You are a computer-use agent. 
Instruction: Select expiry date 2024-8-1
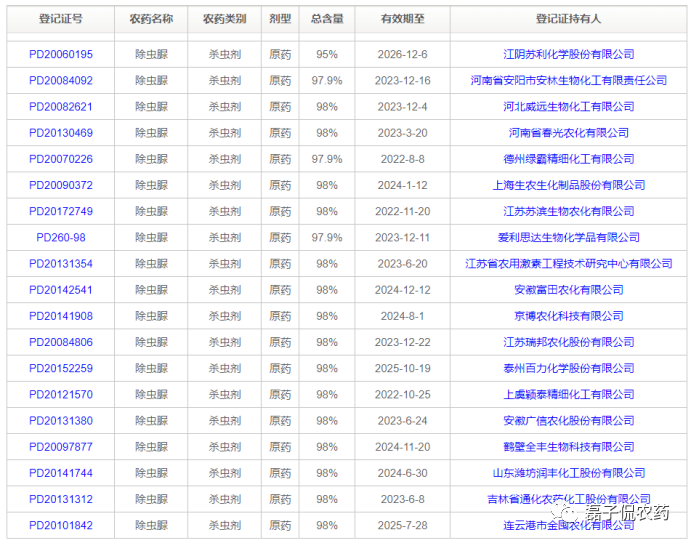click(402, 316)
